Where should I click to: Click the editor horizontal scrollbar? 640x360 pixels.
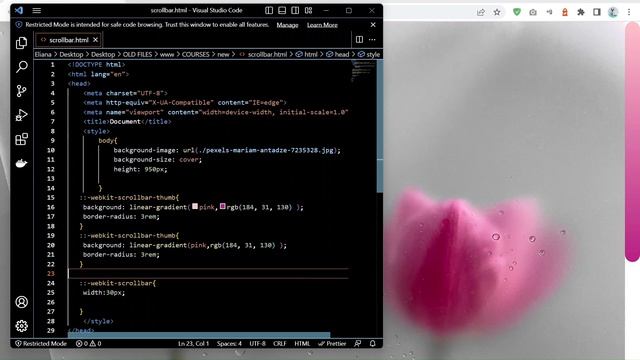tap(199, 335)
